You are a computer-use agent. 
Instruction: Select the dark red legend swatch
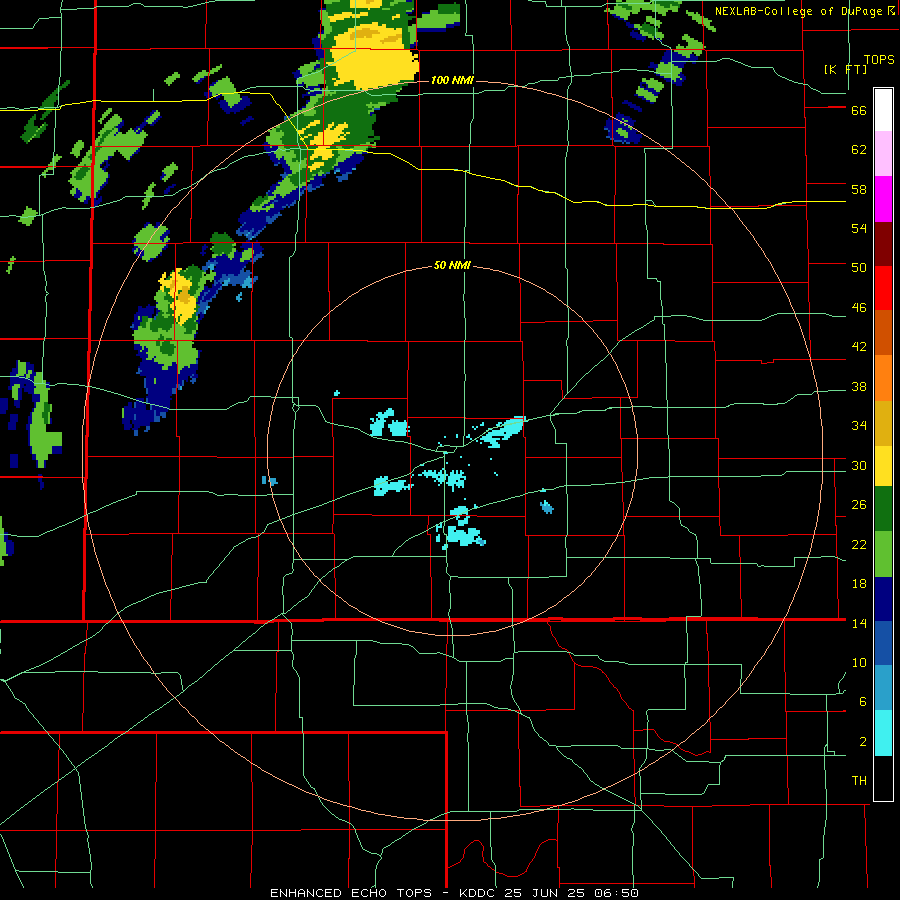pos(883,244)
